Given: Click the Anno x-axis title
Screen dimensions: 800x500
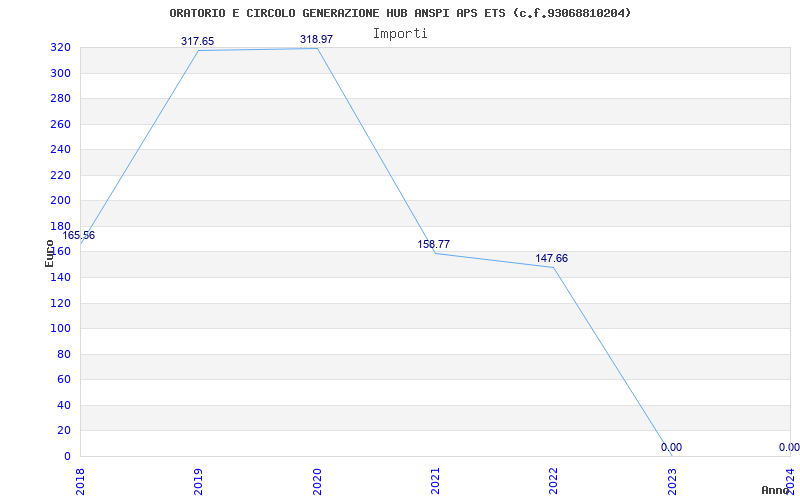Looking at the screenshot, I should (775, 490).
